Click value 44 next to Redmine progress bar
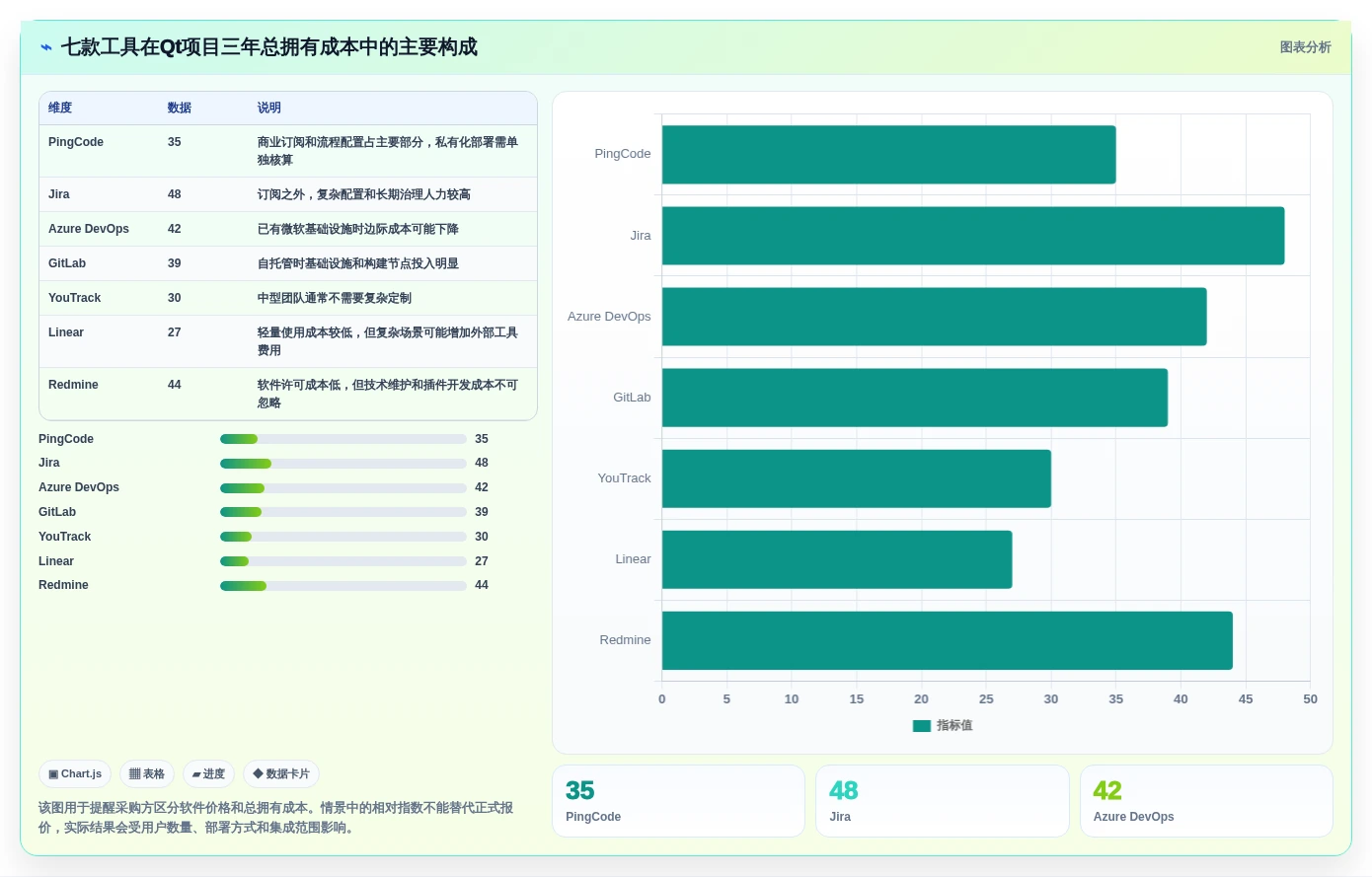The width and height of the screenshot is (1372, 877). coord(482,585)
